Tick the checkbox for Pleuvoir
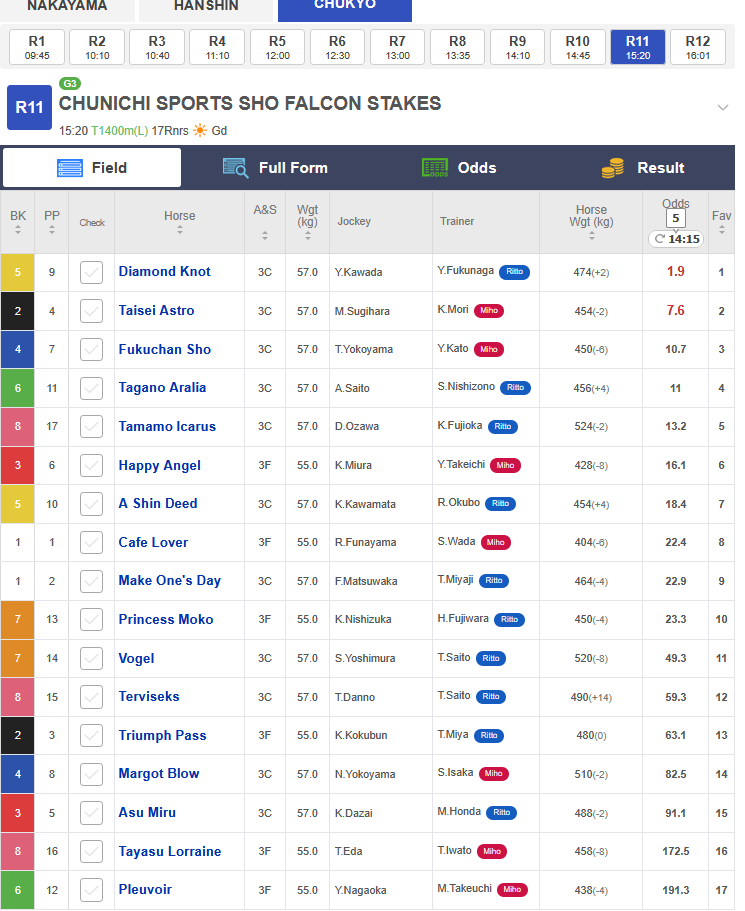 (91, 890)
